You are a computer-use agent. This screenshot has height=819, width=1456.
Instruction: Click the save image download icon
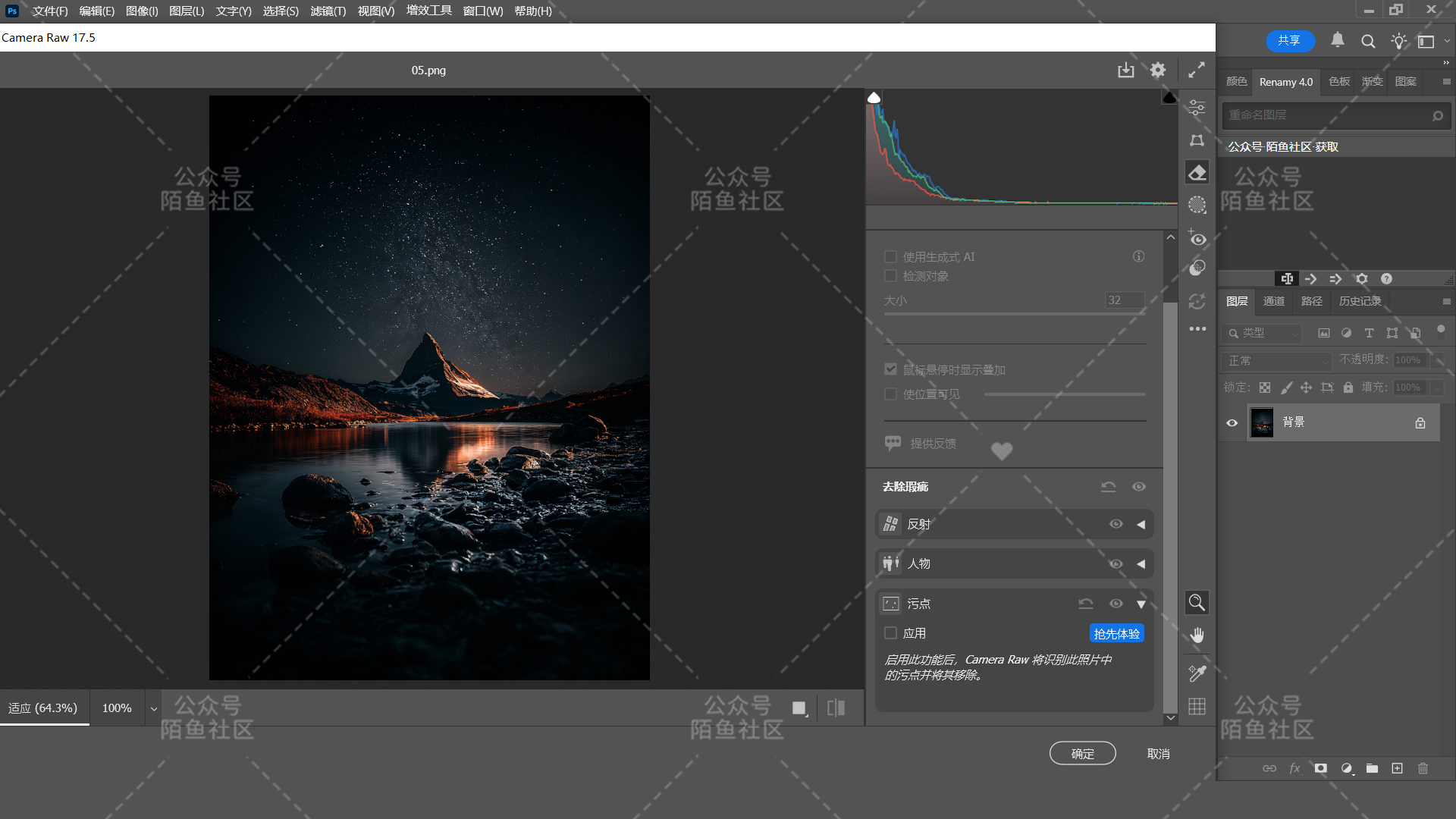pos(1125,71)
